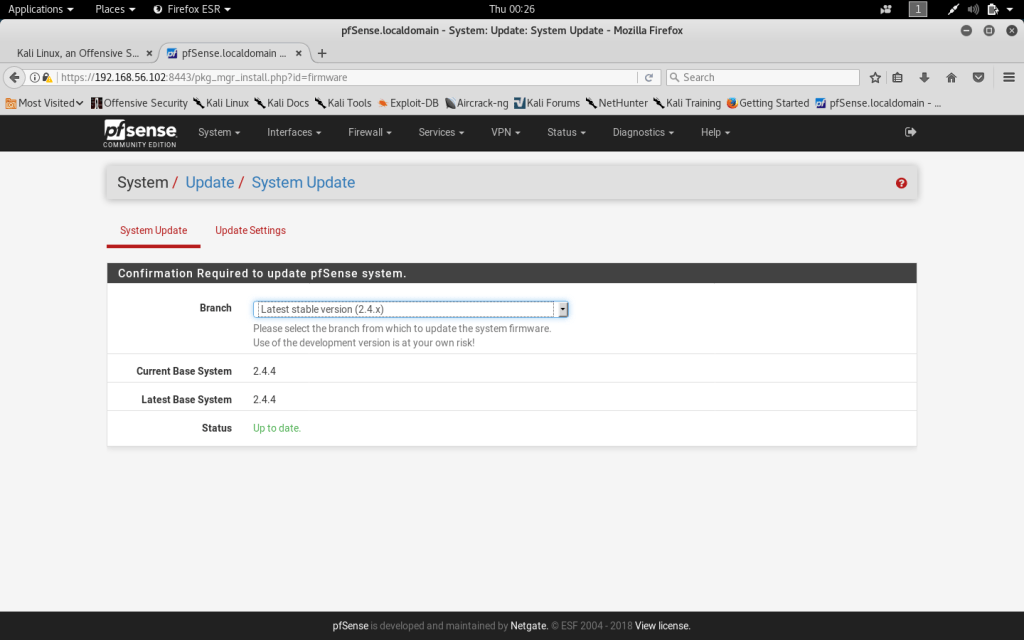Screen dimensions: 1024x640
Task: Open the View license link
Action: click(x=662, y=626)
